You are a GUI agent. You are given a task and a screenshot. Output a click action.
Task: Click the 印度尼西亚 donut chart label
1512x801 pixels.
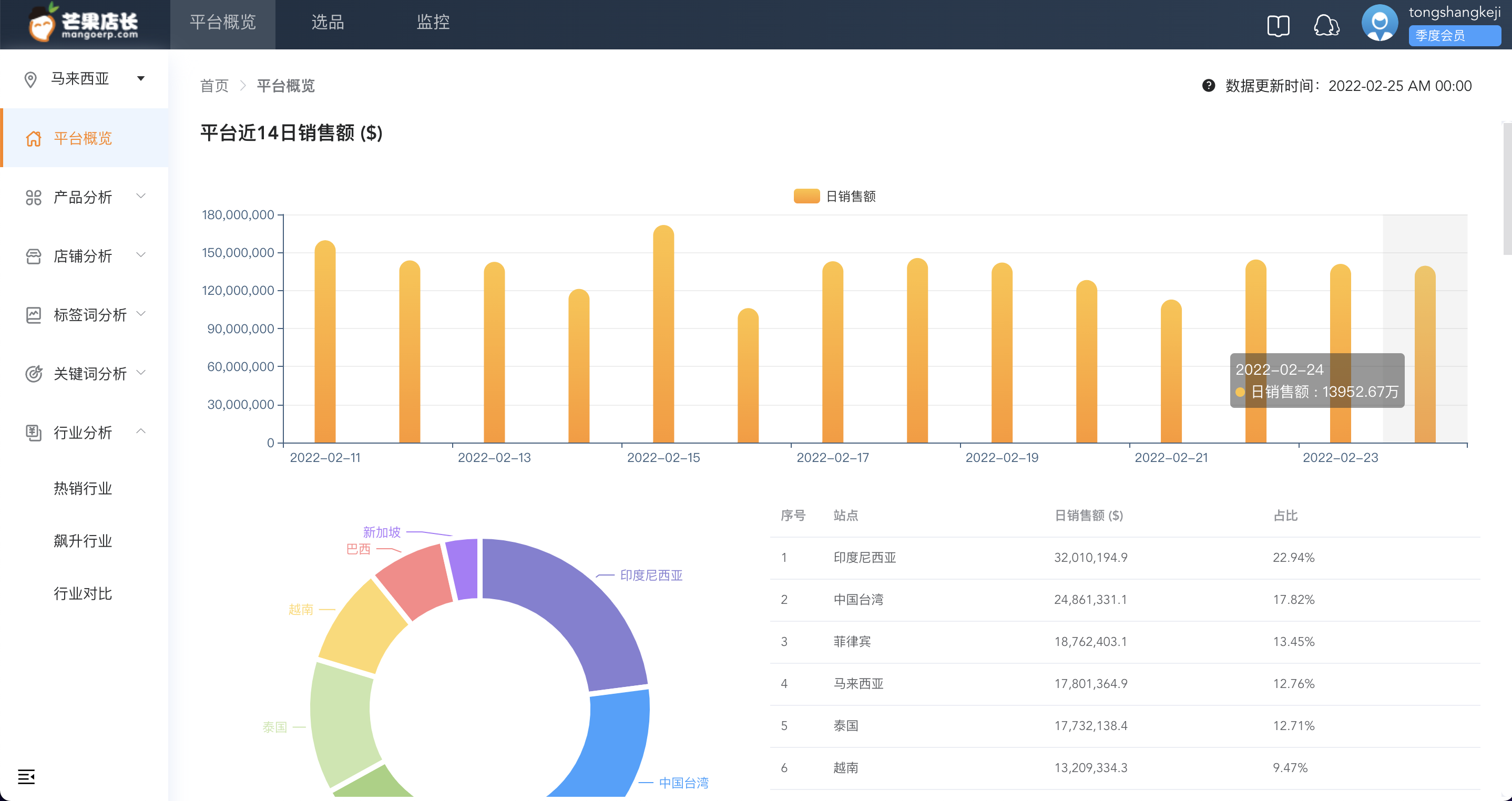(651, 575)
